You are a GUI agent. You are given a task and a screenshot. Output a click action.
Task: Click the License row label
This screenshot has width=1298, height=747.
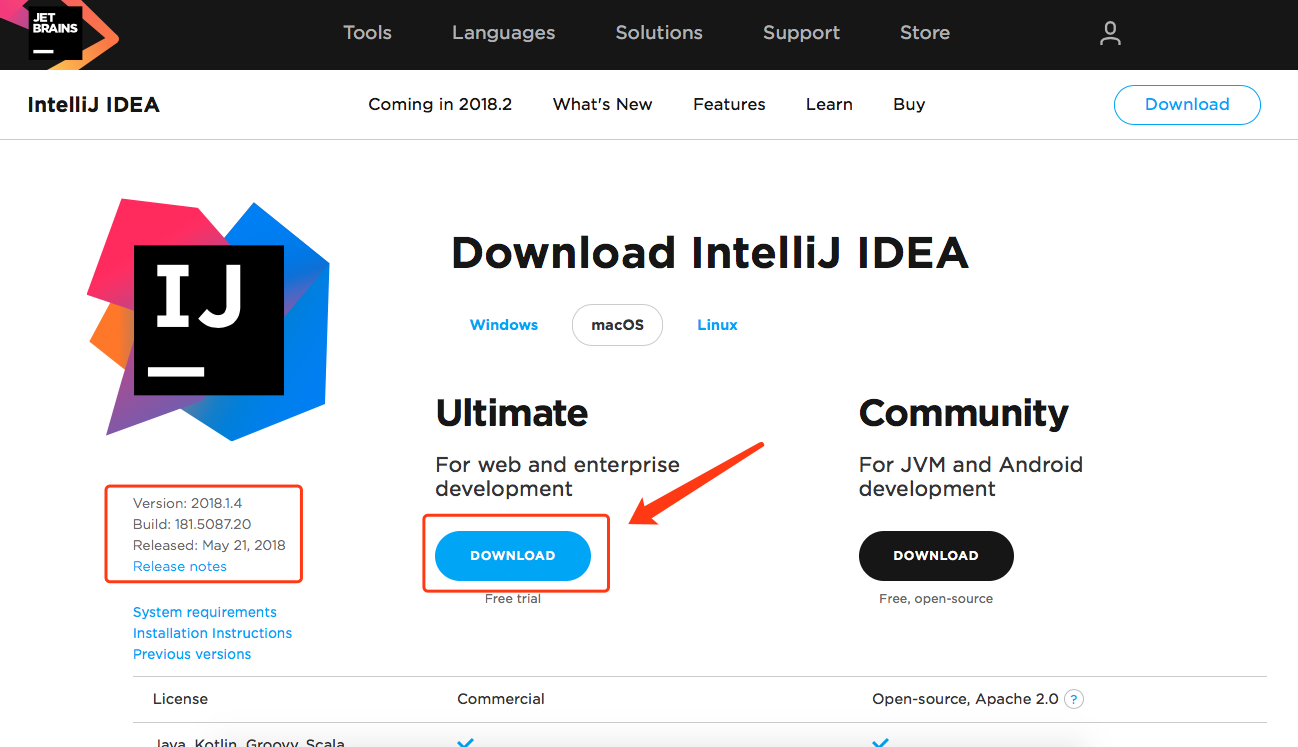tap(181, 699)
